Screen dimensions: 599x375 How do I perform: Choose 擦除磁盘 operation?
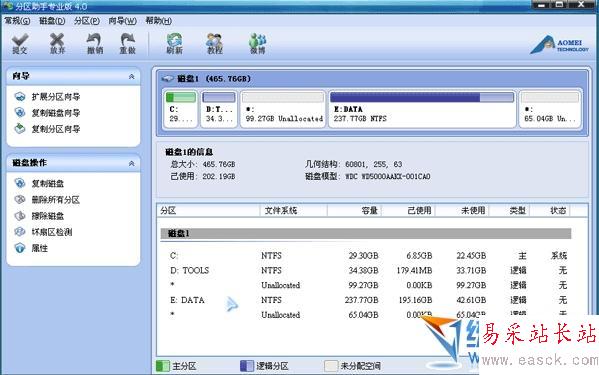pos(48,216)
